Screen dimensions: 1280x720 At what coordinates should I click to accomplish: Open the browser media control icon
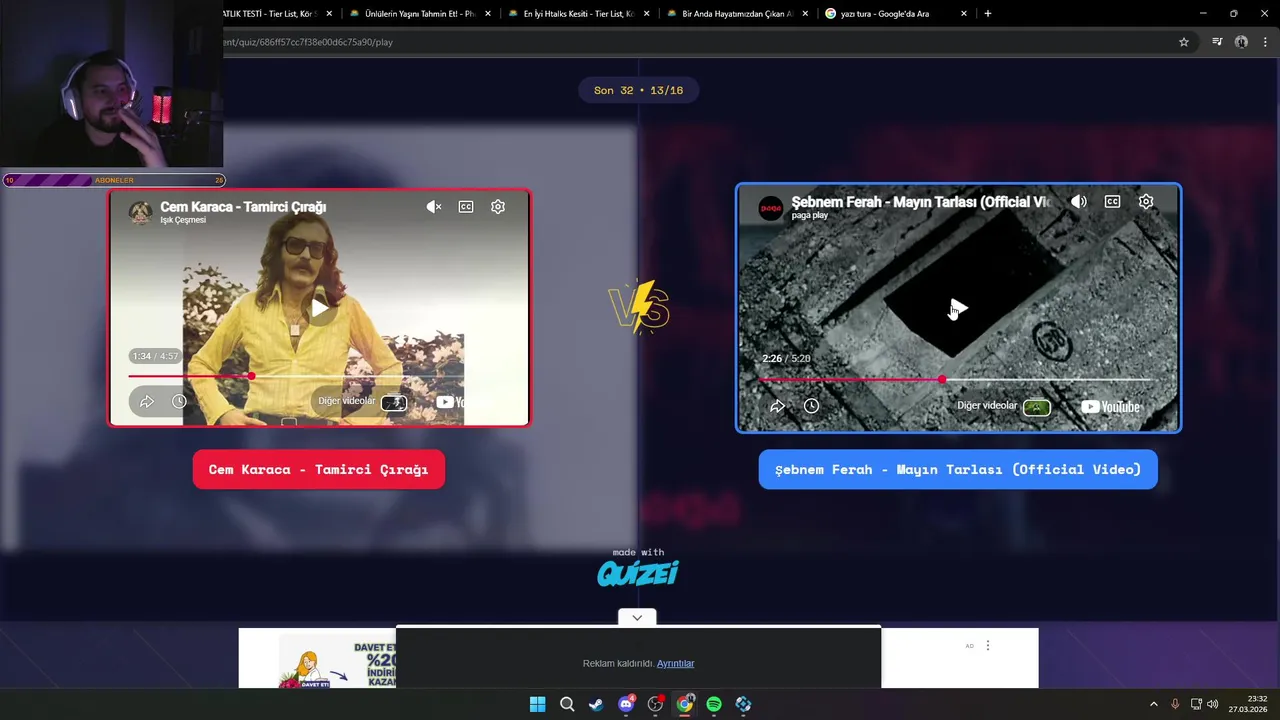click(x=1217, y=42)
